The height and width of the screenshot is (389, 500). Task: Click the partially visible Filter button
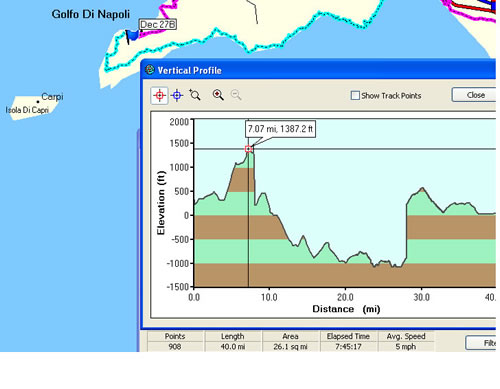[x=481, y=343]
